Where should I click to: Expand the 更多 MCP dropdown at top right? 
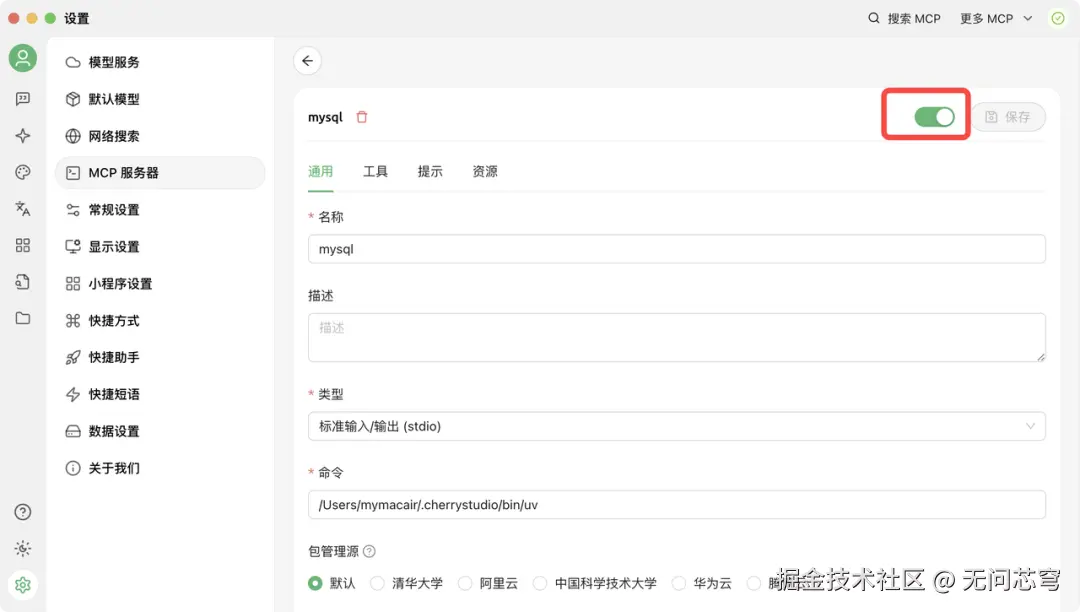pos(994,18)
